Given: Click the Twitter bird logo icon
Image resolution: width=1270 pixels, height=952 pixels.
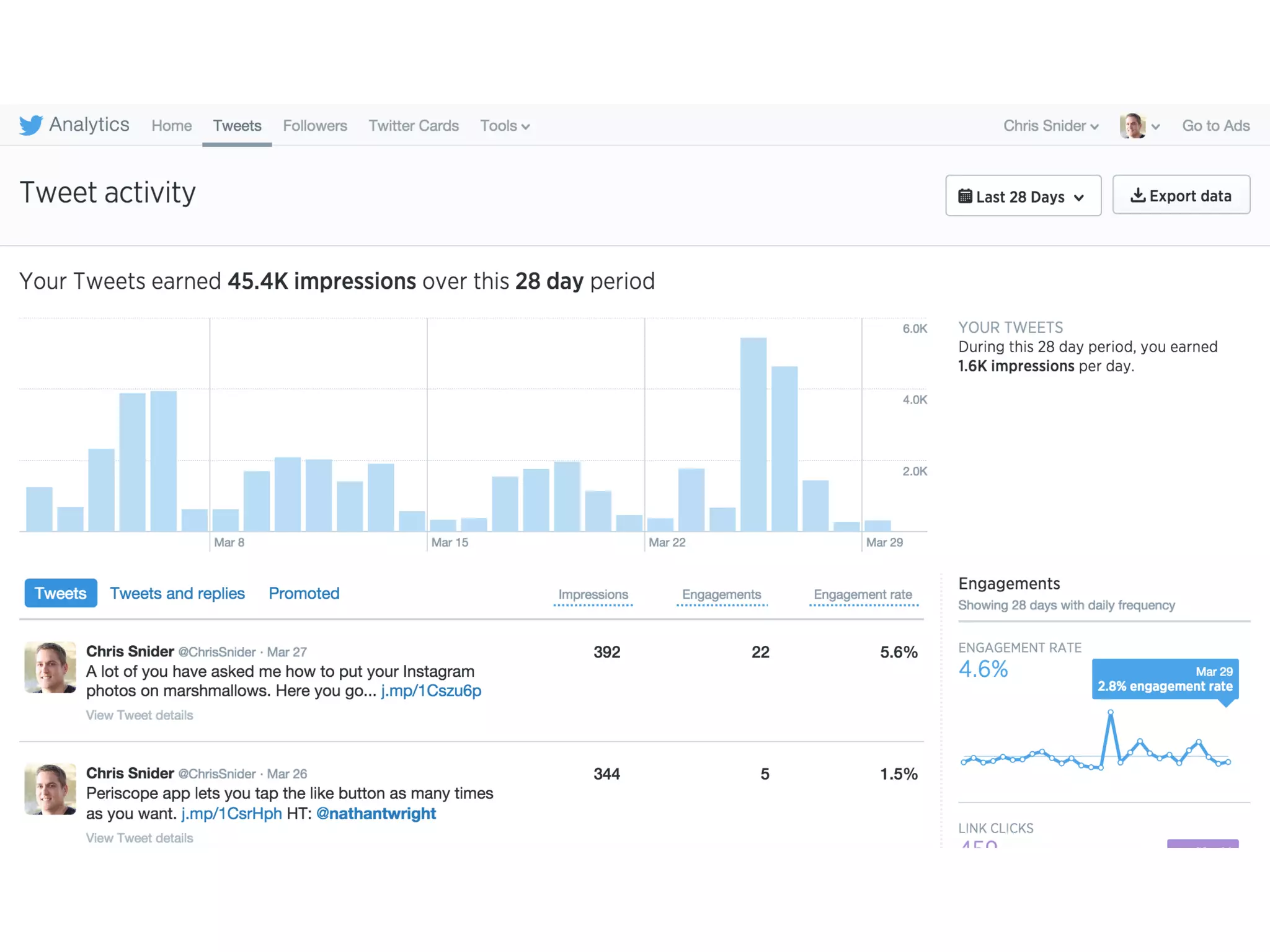Looking at the screenshot, I should 30,125.
